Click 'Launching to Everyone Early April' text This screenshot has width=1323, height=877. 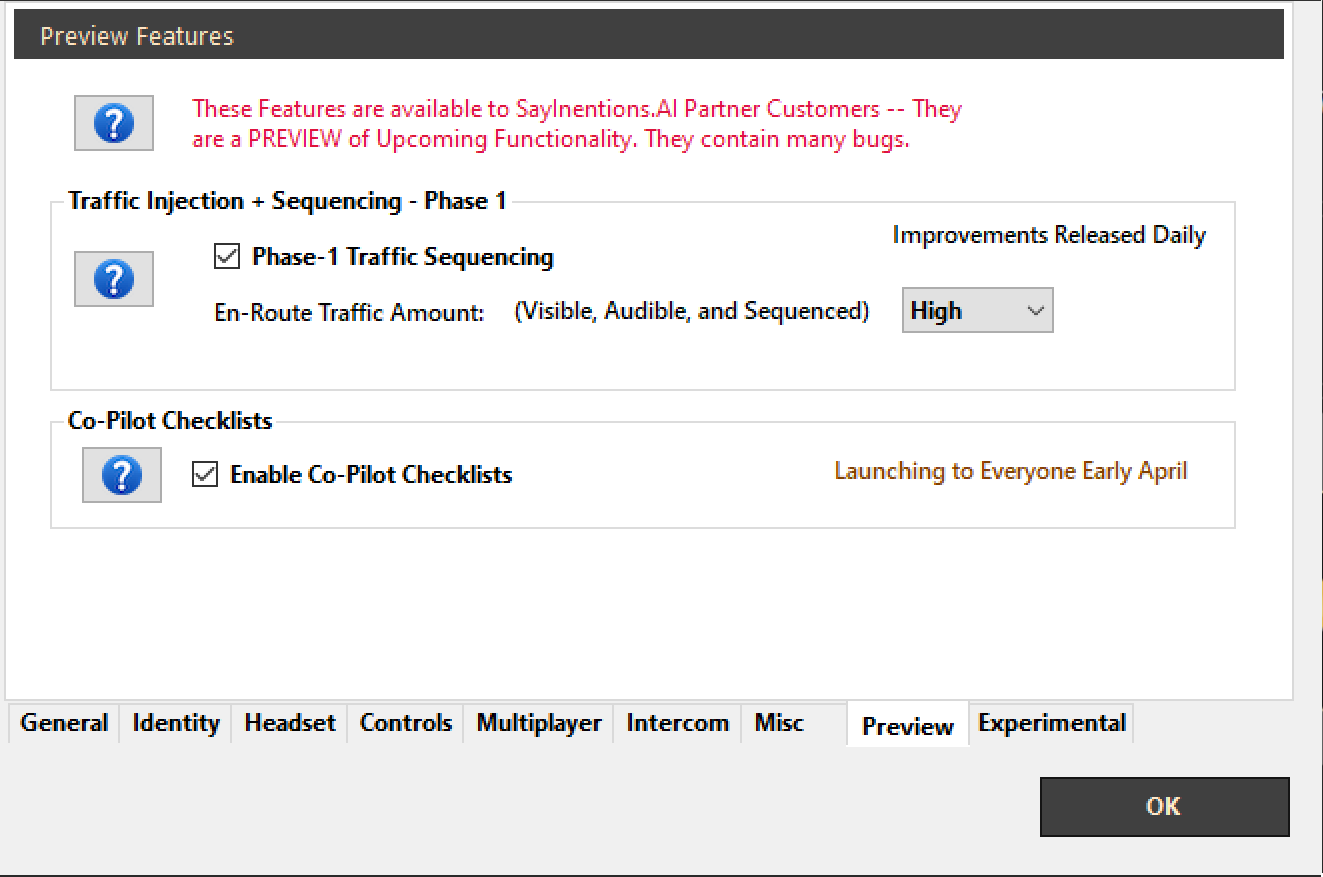[1011, 471]
